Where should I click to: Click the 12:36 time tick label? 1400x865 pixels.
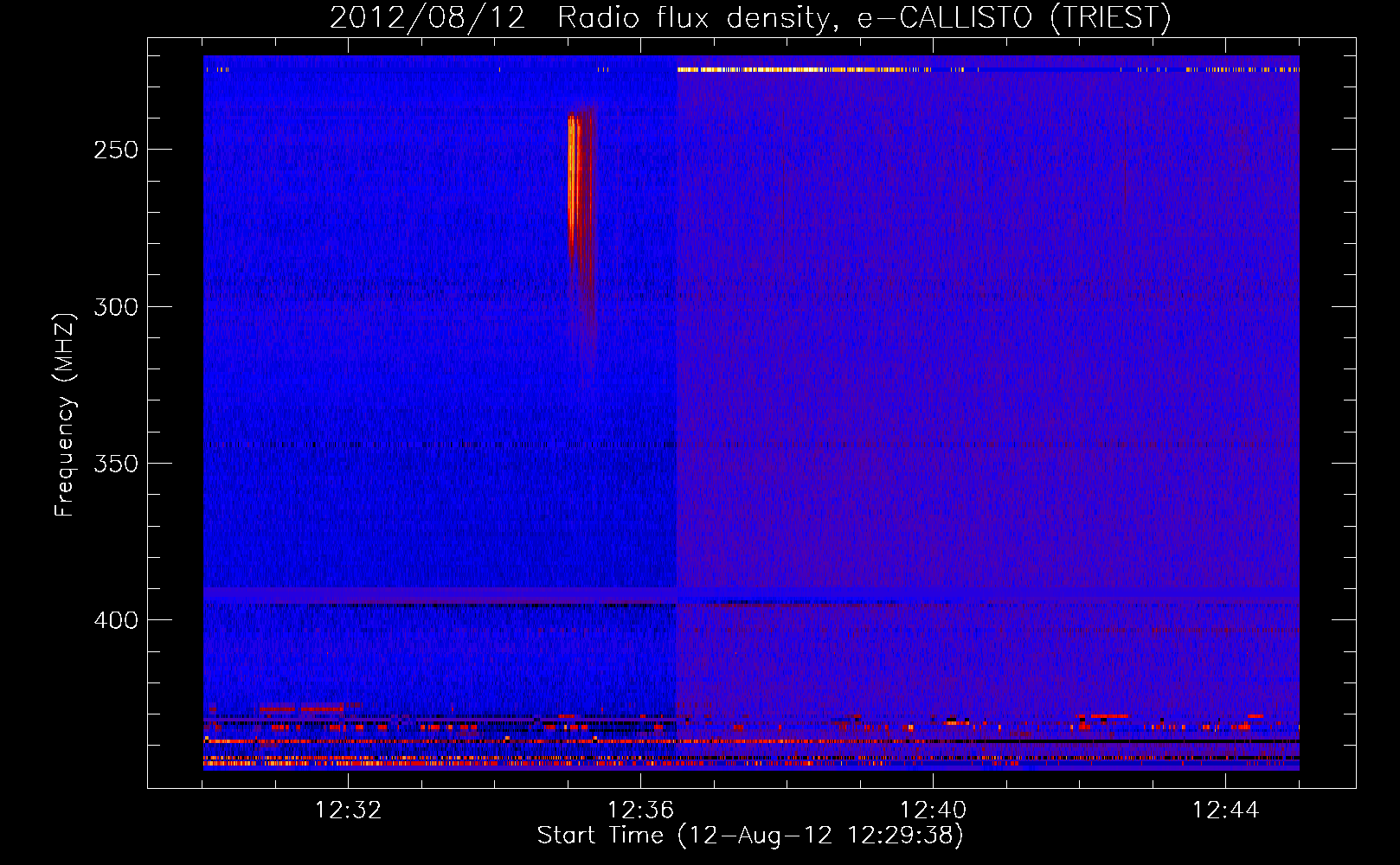640,811
